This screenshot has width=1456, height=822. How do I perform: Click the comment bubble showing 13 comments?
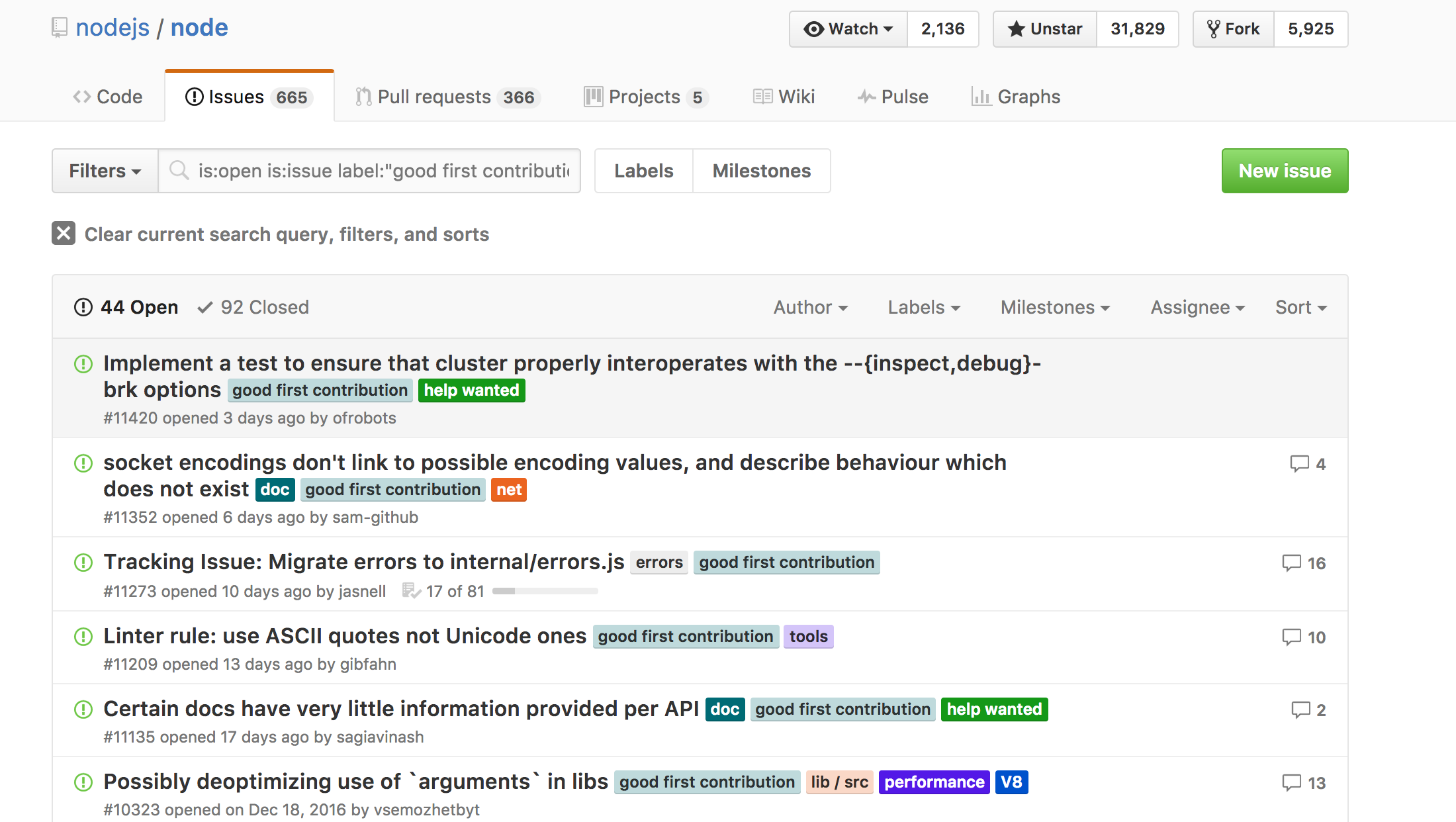(x=1291, y=783)
